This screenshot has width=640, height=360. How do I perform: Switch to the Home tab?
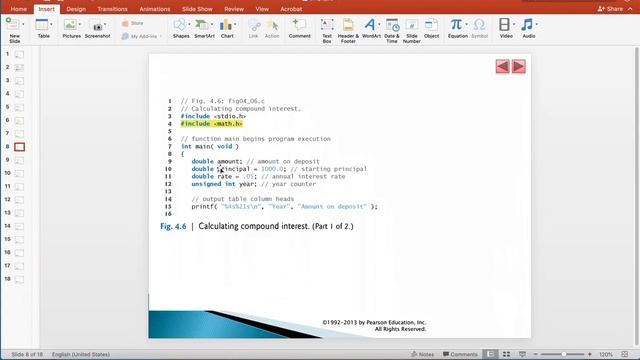(x=18, y=9)
